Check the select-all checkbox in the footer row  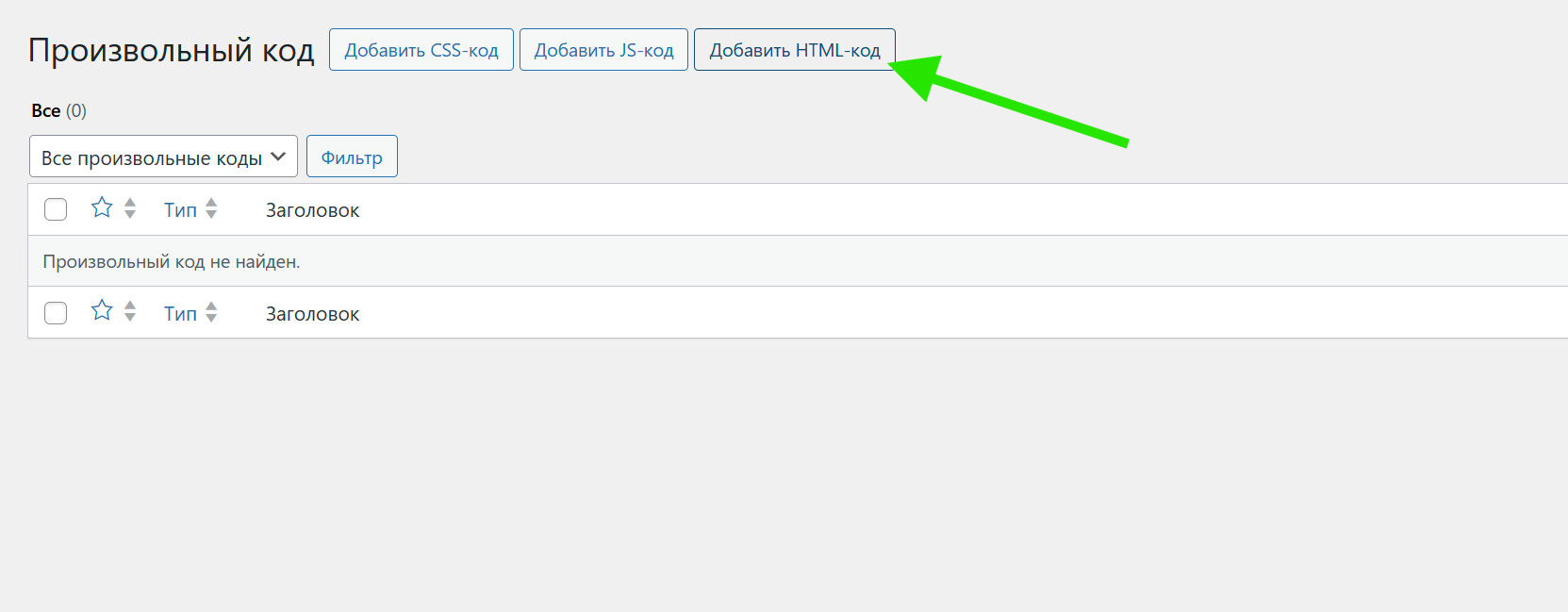click(56, 312)
